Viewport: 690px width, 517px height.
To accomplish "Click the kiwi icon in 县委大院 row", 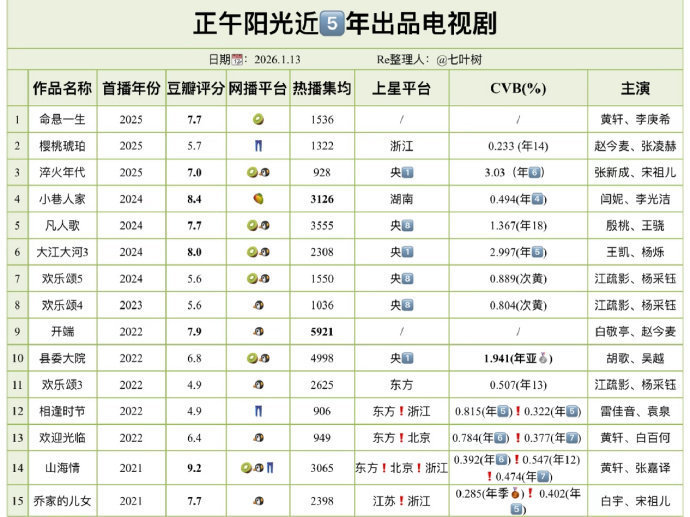I will point(252,358).
